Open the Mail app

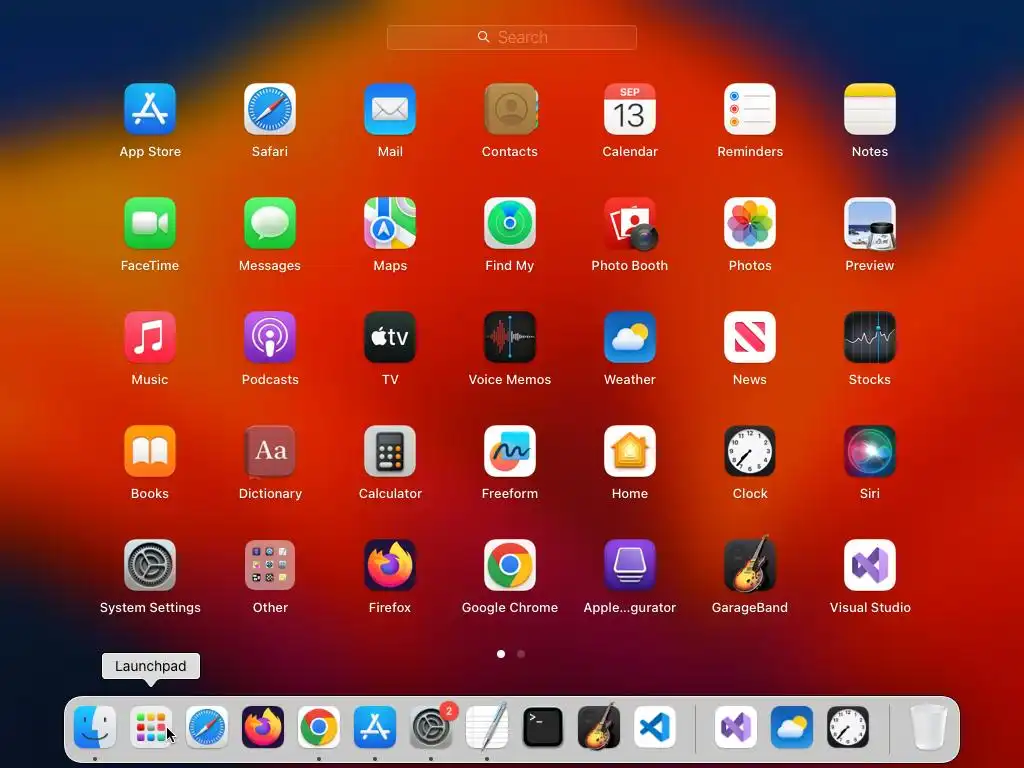point(390,109)
